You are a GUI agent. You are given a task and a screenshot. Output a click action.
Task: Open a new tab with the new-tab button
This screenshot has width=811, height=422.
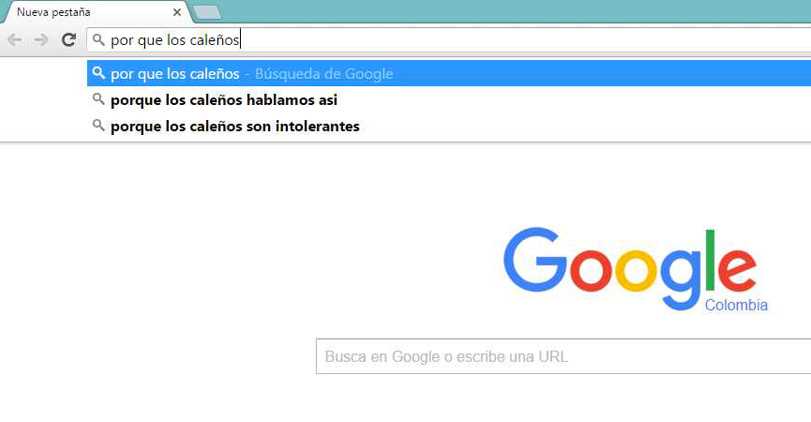pos(206,13)
